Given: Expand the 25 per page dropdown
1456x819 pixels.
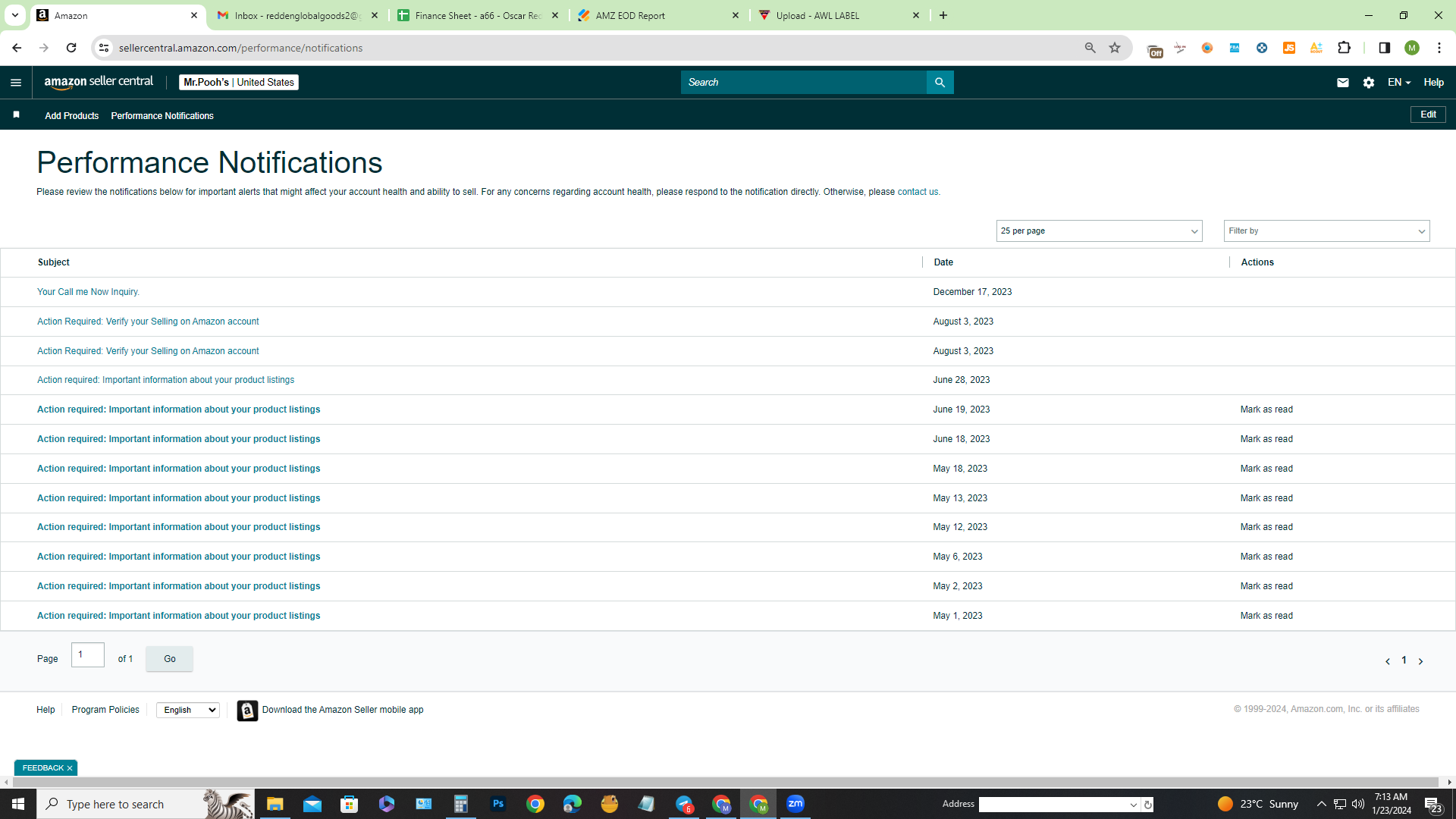Looking at the screenshot, I should (x=1099, y=231).
